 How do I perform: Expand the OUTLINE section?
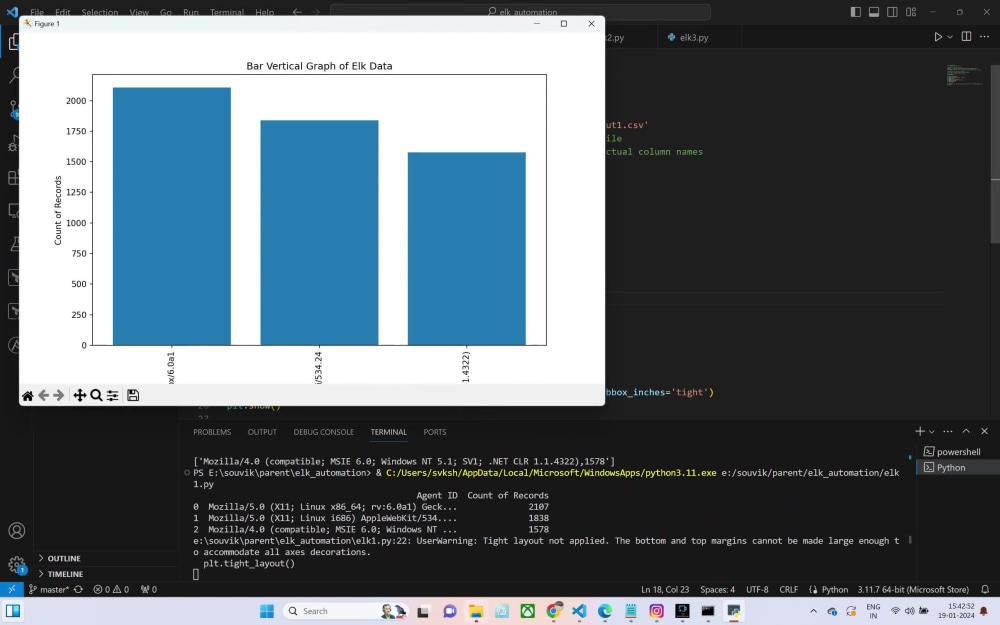[64, 558]
